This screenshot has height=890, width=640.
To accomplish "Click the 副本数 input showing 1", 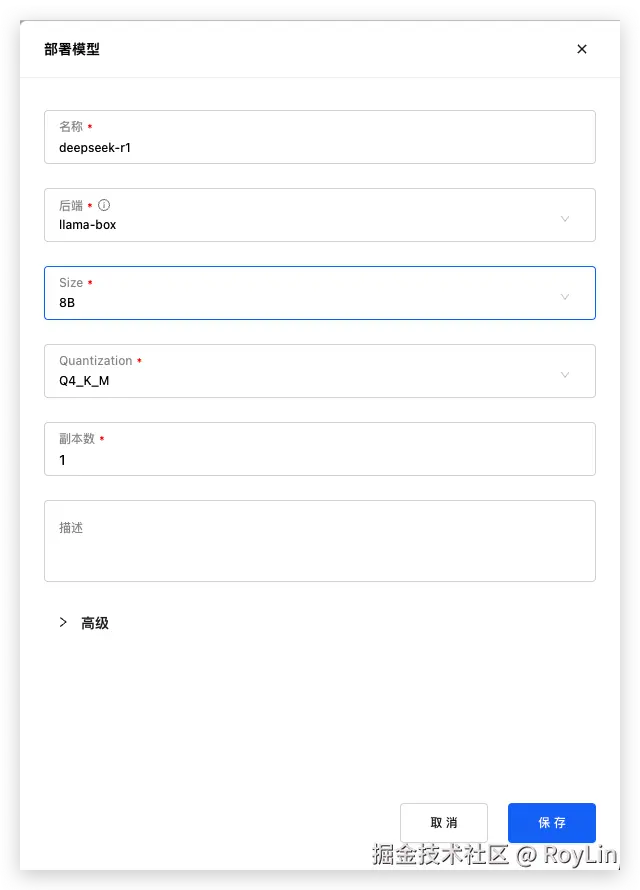I will click(320, 460).
